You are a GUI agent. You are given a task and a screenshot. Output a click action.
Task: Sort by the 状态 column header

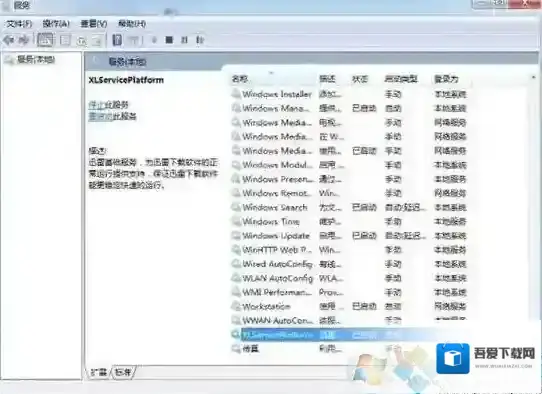pos(360,79)
